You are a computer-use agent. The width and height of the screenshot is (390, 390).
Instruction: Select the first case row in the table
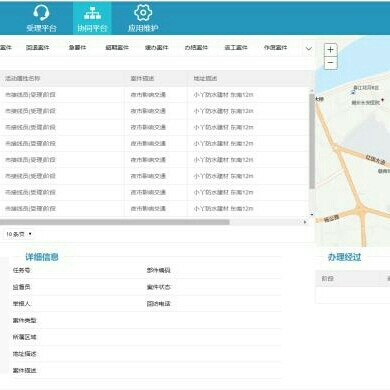[154, 95]
